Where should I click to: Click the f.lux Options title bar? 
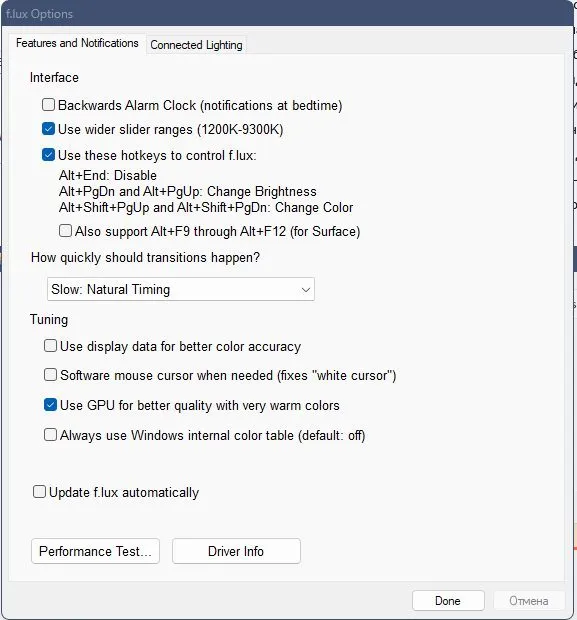288,13
